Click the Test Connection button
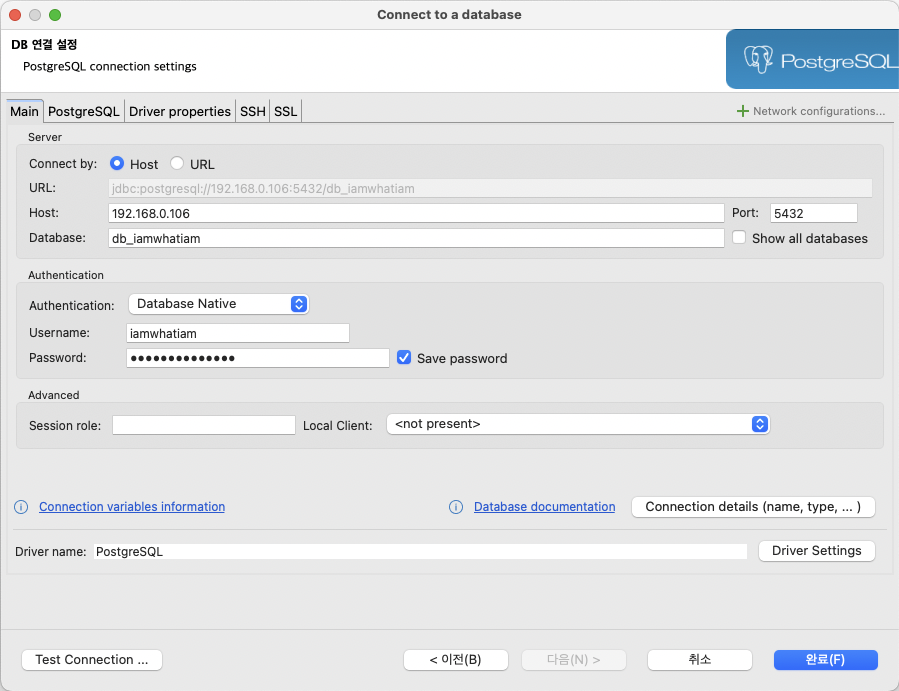899x691 pixels. [92, 660]
